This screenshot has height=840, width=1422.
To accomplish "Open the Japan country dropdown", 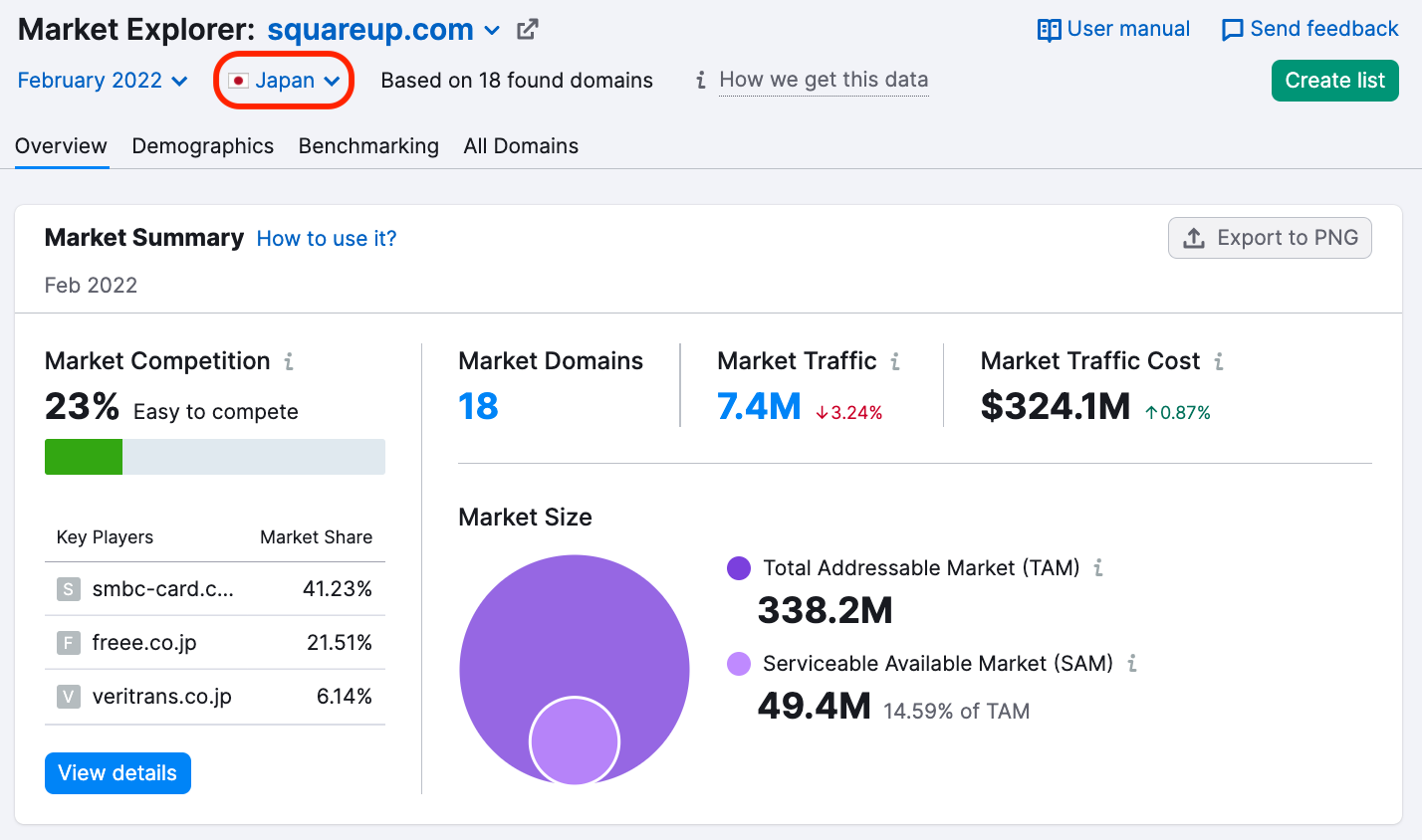I will (x=285, y=81).
